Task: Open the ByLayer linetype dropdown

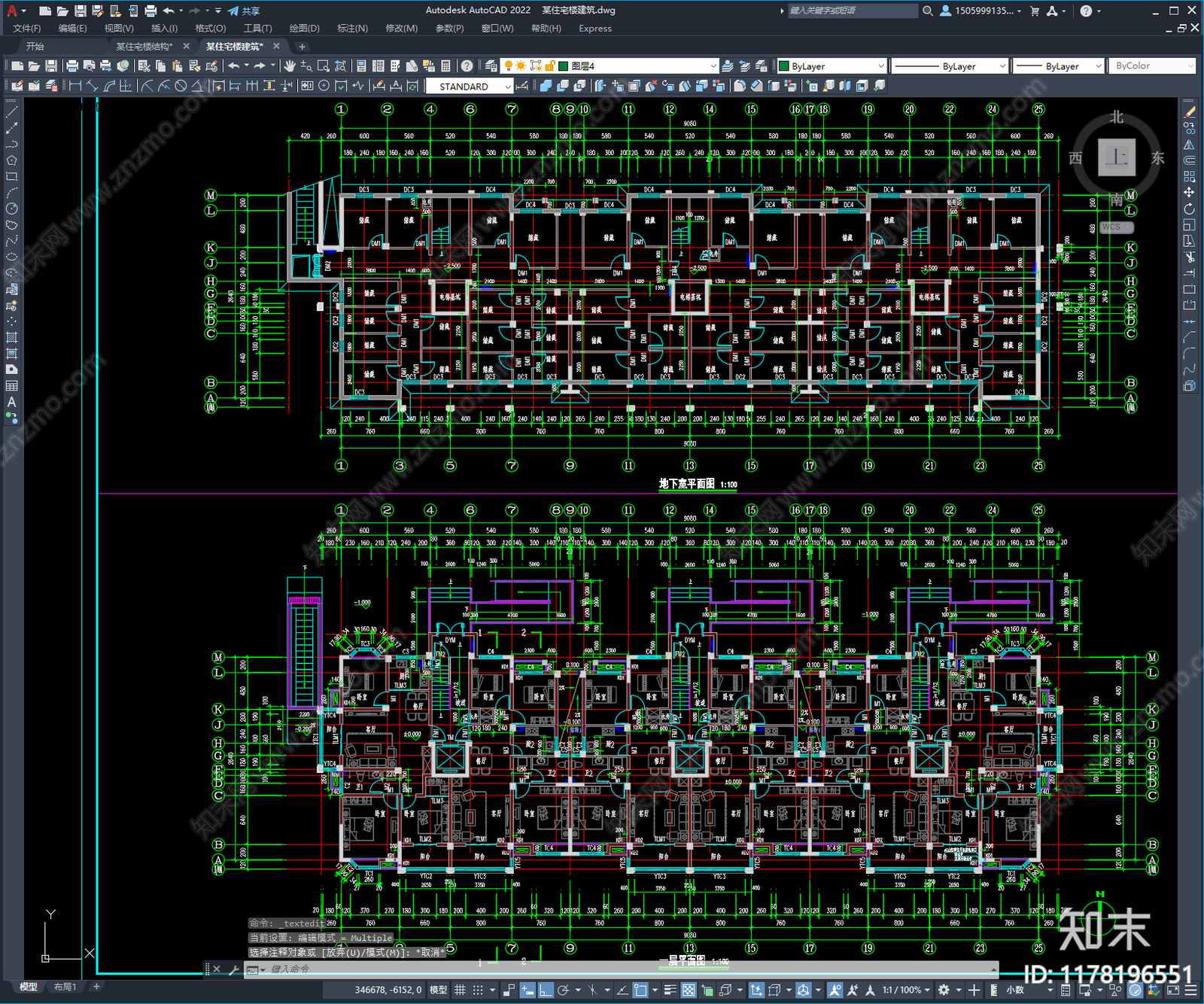Action: pyautogui.click(x=950, y=66)
